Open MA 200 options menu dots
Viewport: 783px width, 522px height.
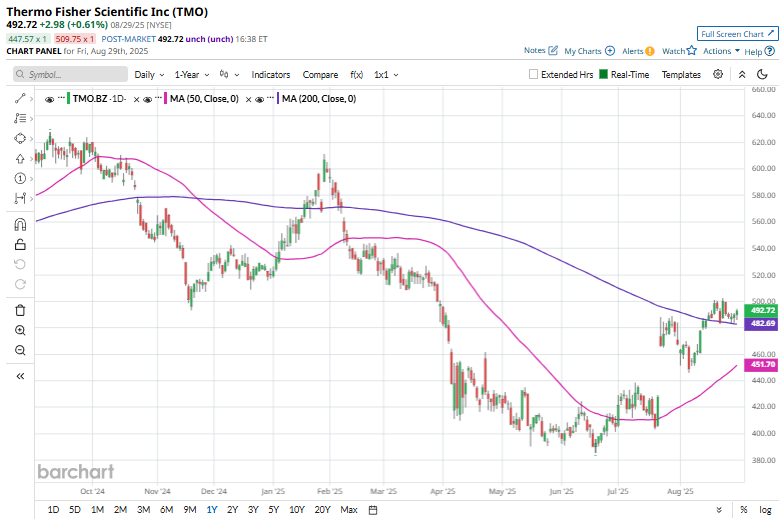coord(271,97)
